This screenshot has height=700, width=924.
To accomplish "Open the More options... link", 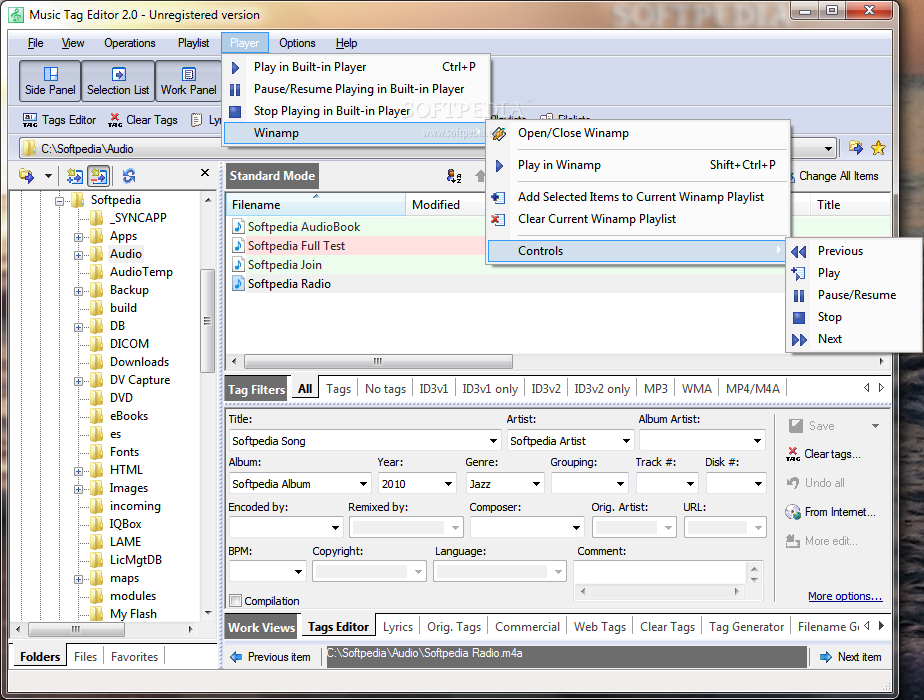I will (x=845, y=596).
